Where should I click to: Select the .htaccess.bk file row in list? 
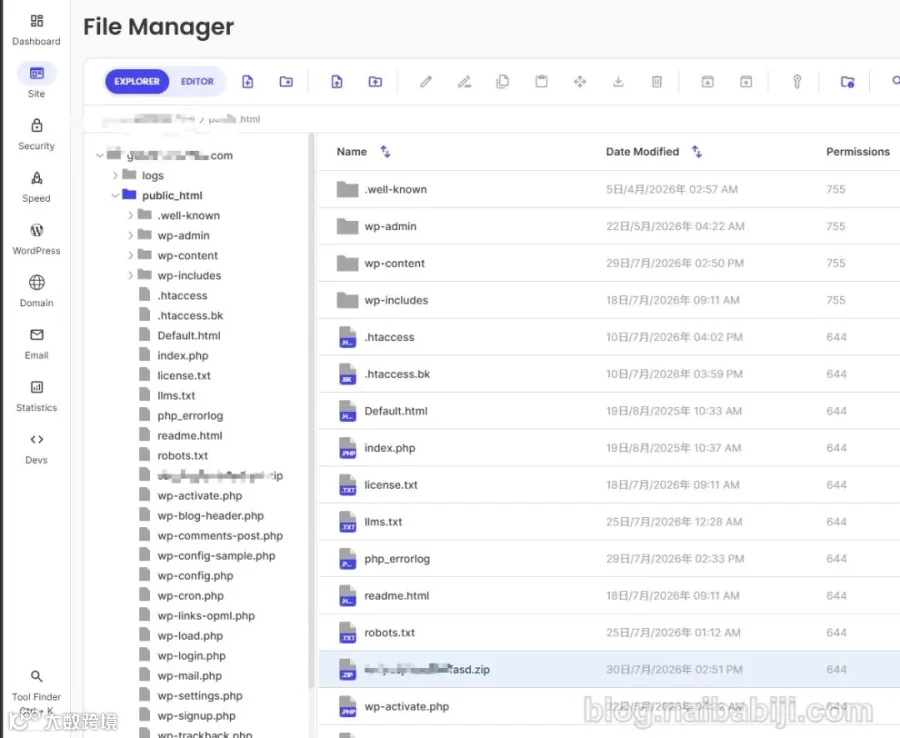[609, 374]
